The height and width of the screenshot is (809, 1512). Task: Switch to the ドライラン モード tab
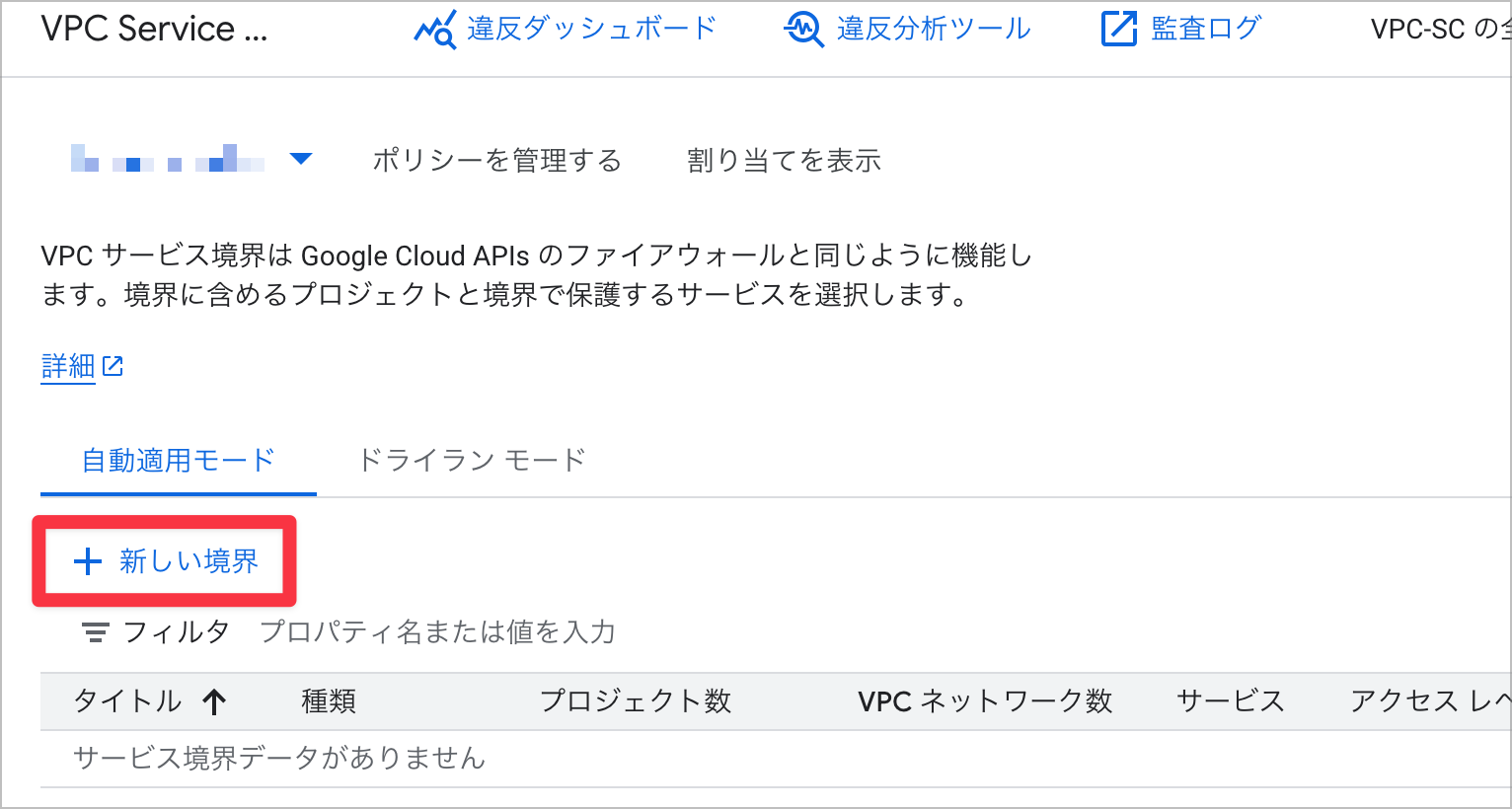472,460
